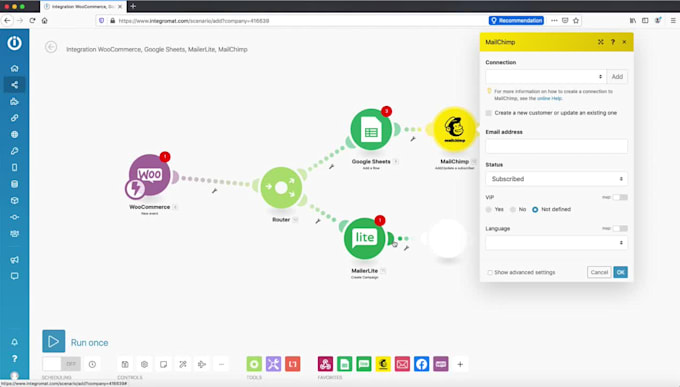Open green Flow control tools icon
The image size is (680, 387).
coord(254,364)
